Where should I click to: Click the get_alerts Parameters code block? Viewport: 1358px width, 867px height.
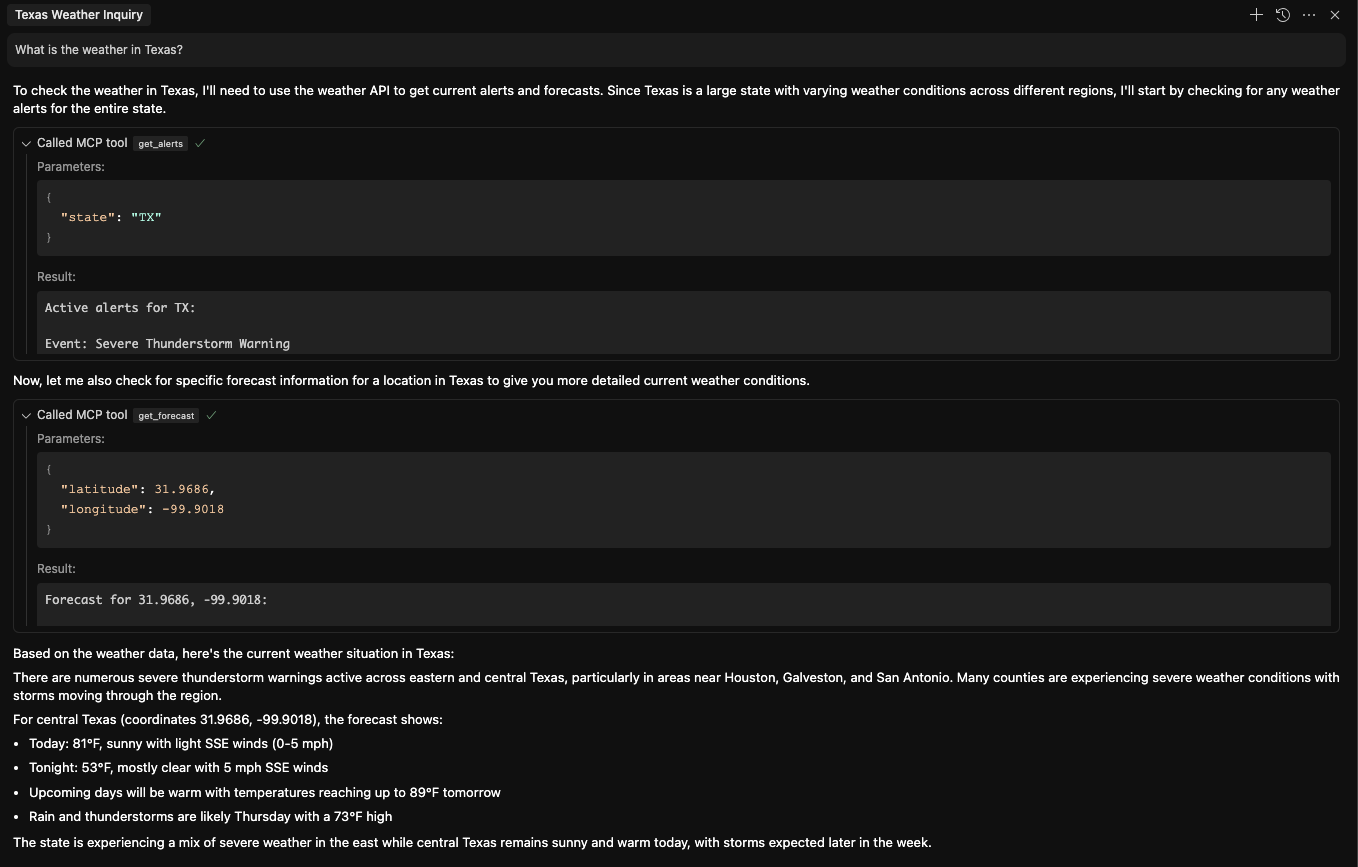(x=685, y=217)
